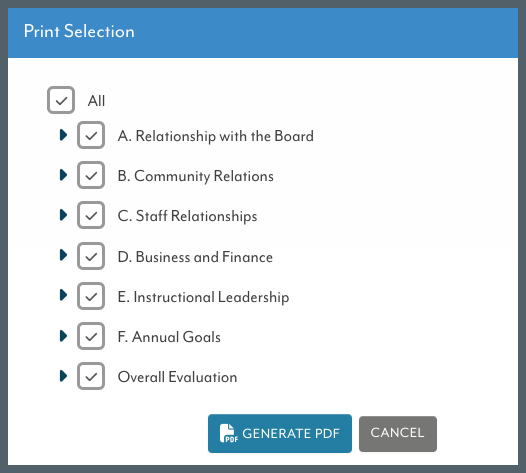Expand the D. Business and Finance arrow
This screenshot has height=473, width=526.
pos(63,255)
